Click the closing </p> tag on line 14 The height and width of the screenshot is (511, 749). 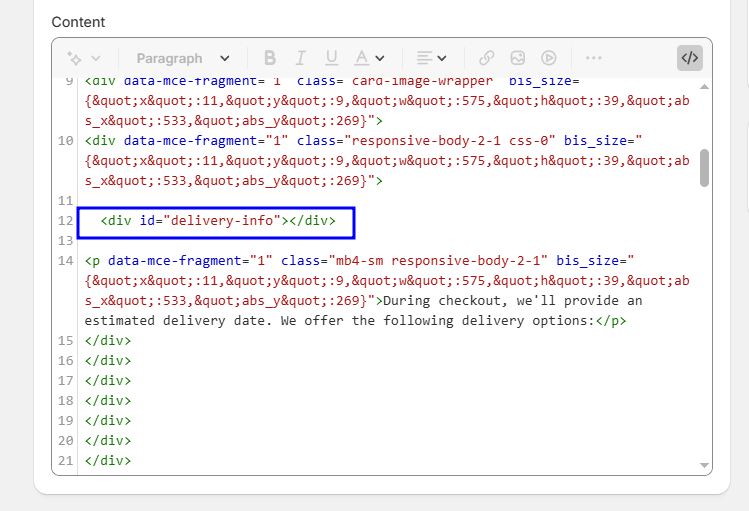pos(611,321)
